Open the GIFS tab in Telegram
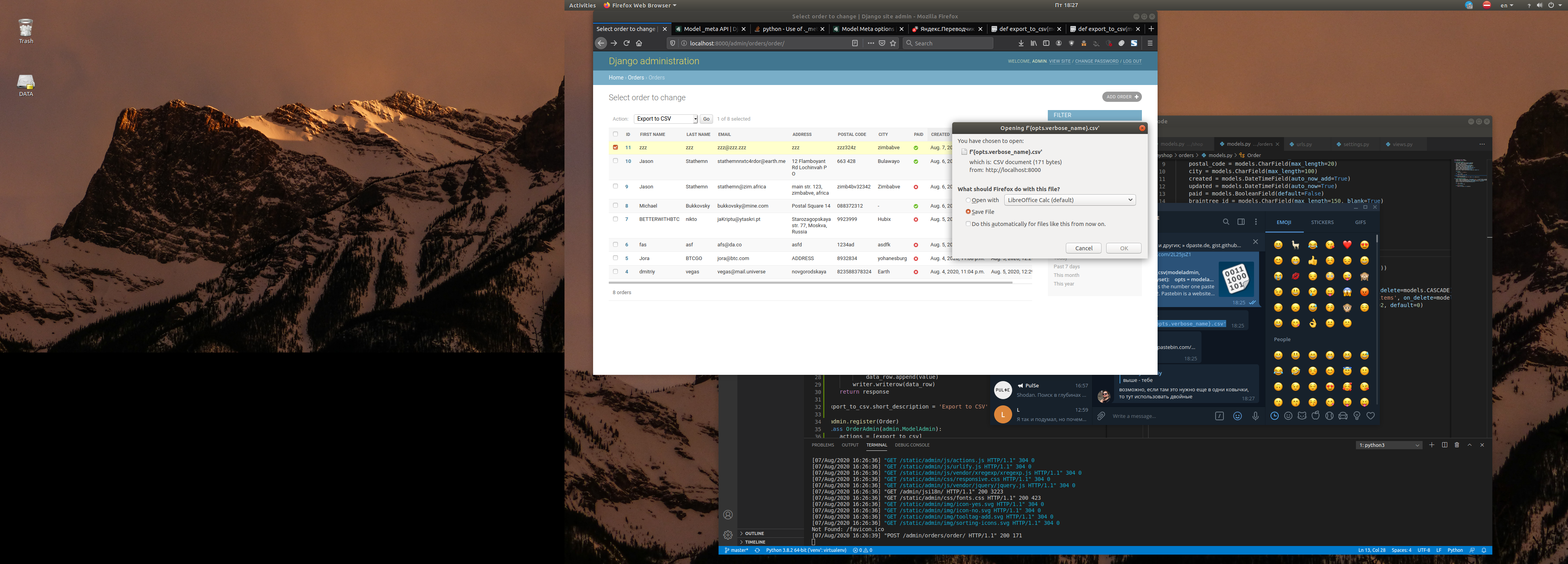The image size is (1568, 564). [x=1360, y=222]
